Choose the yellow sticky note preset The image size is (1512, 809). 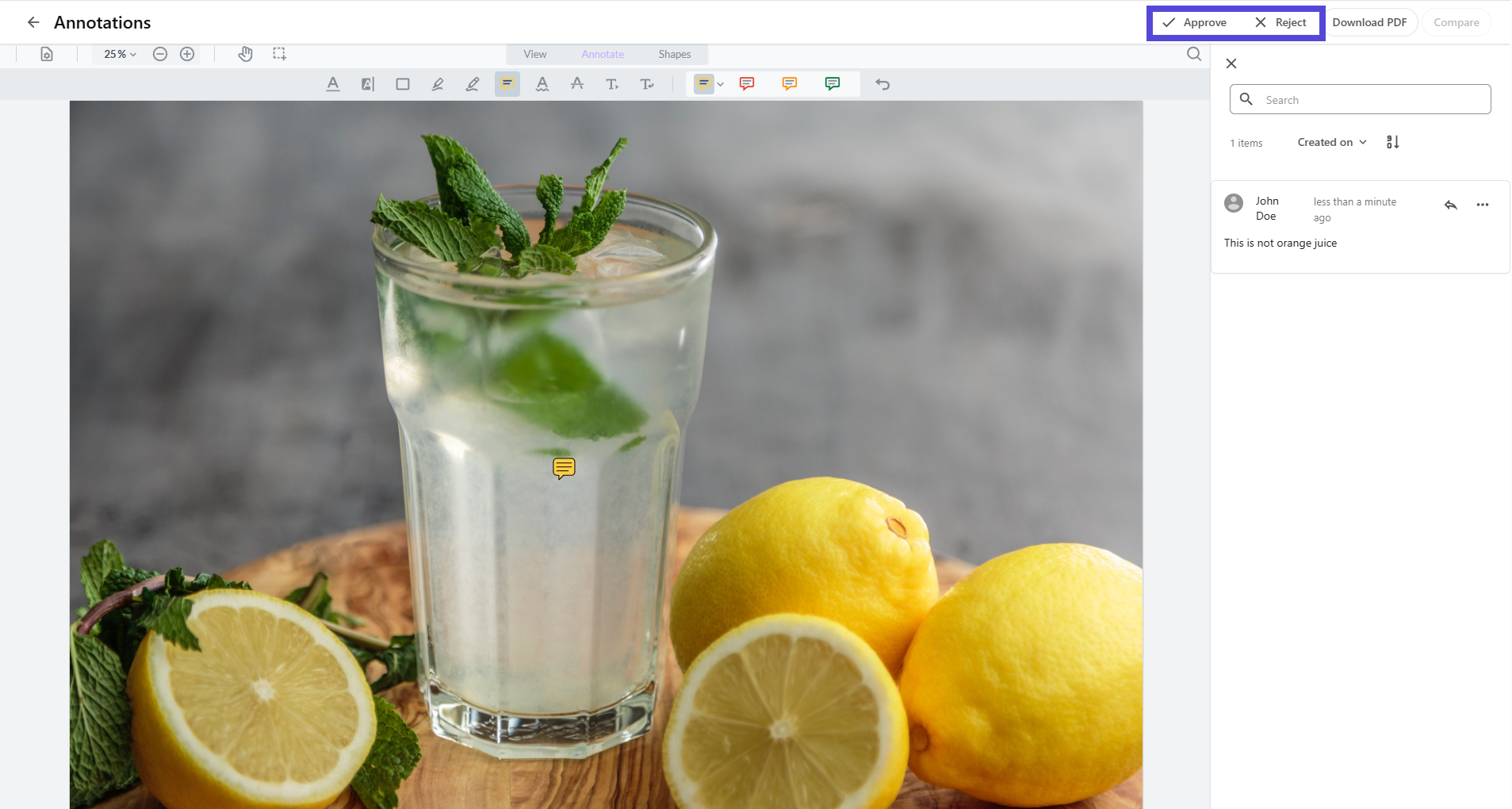pyautogui.click(x=703, y=84)
